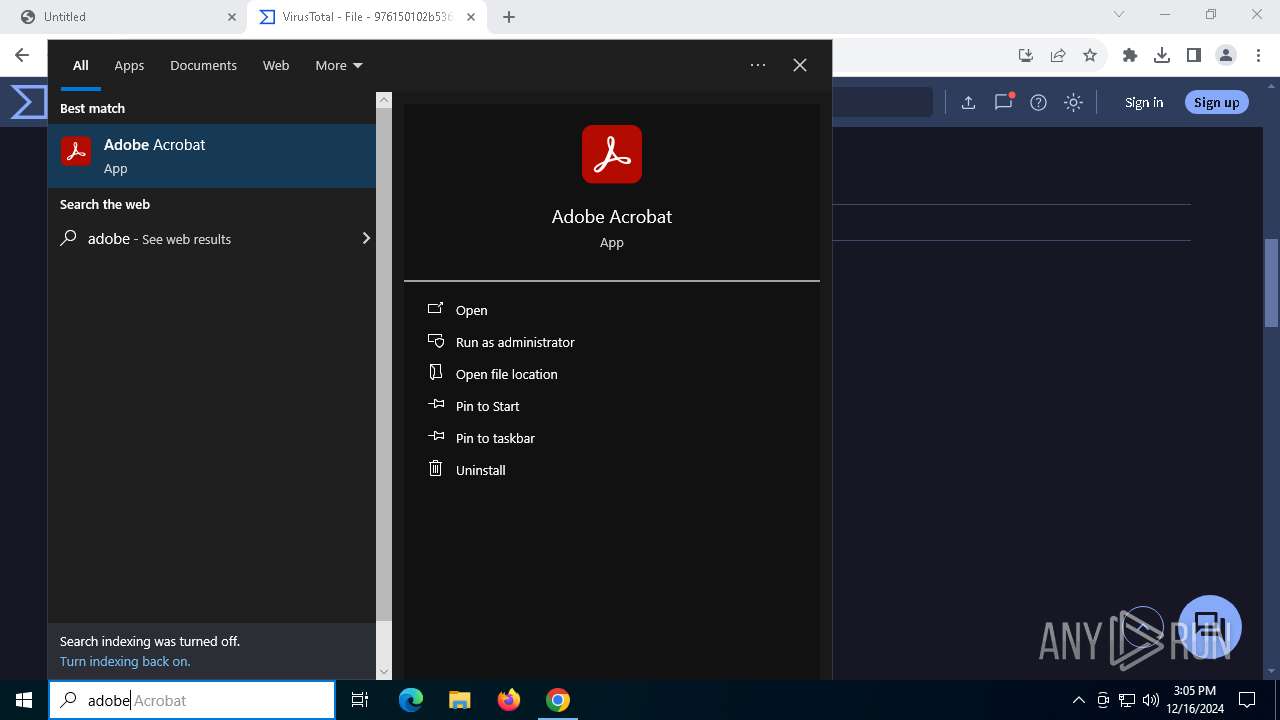Open VirusTotal help icon

coord(1038,102)
